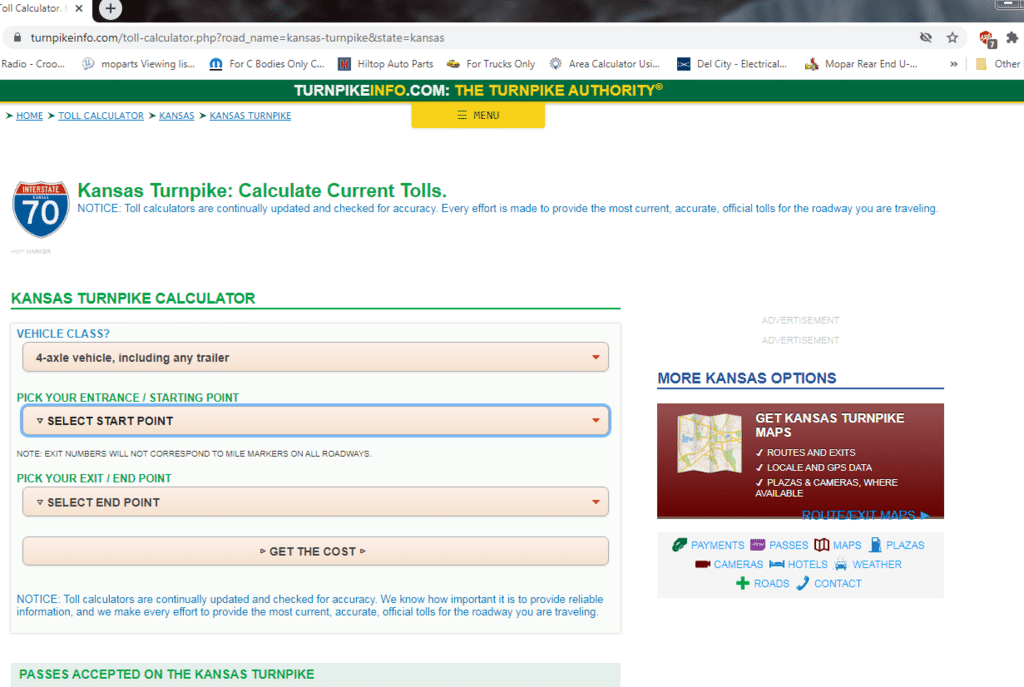Open the yellow Menu button
The width and height of the screenshot is (1024, 687).
coord(478,115)
